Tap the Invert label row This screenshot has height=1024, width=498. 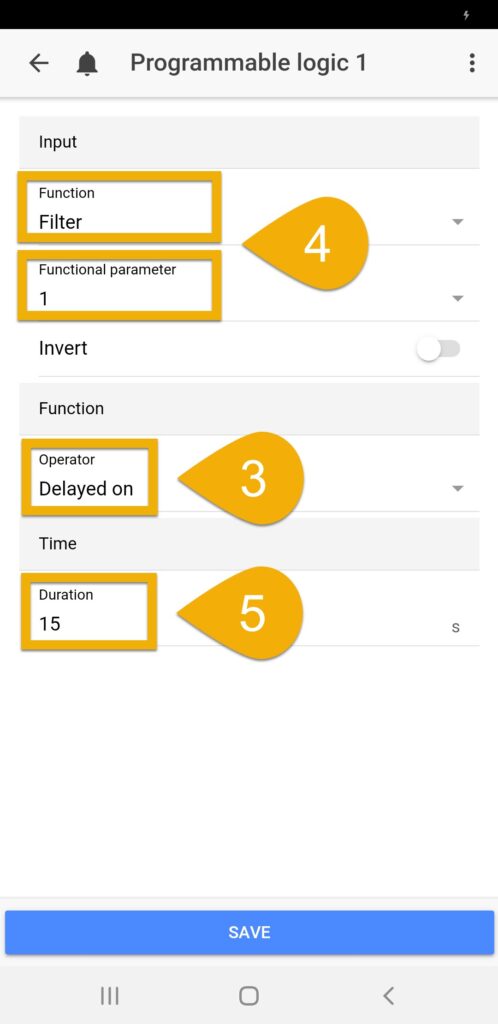point(249,349)
